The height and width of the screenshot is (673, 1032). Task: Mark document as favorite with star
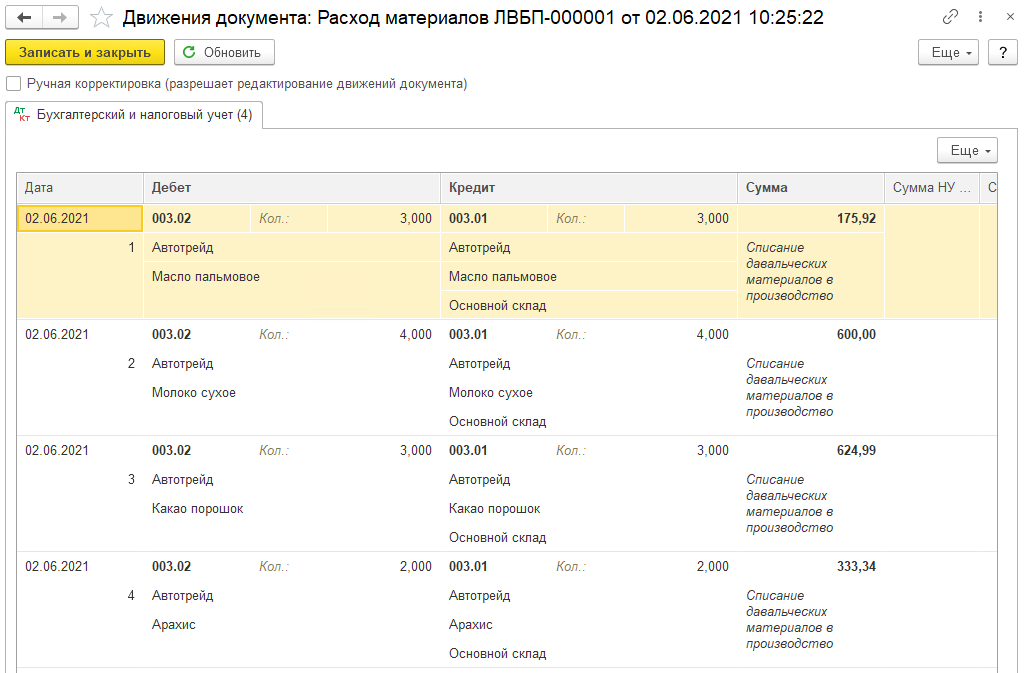pos(101,18)
